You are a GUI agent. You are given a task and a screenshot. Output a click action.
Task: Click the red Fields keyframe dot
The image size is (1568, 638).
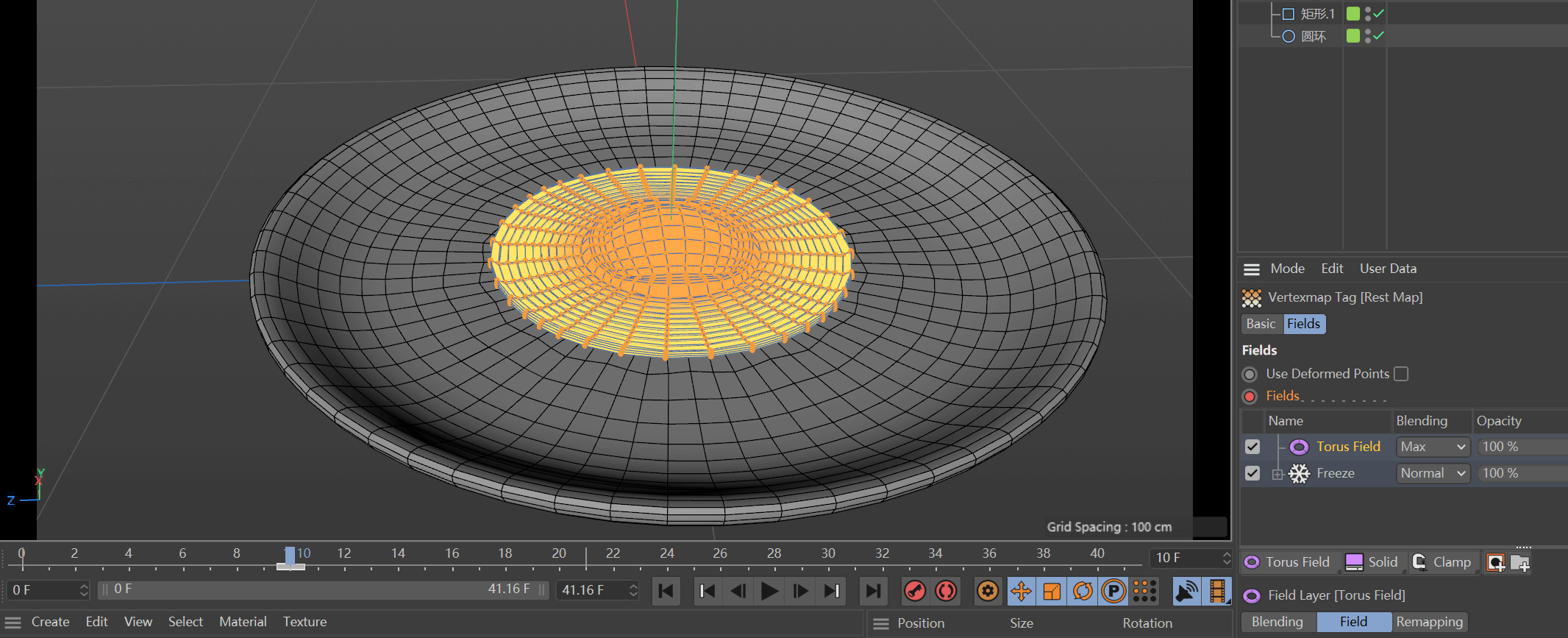point(1250,396)
